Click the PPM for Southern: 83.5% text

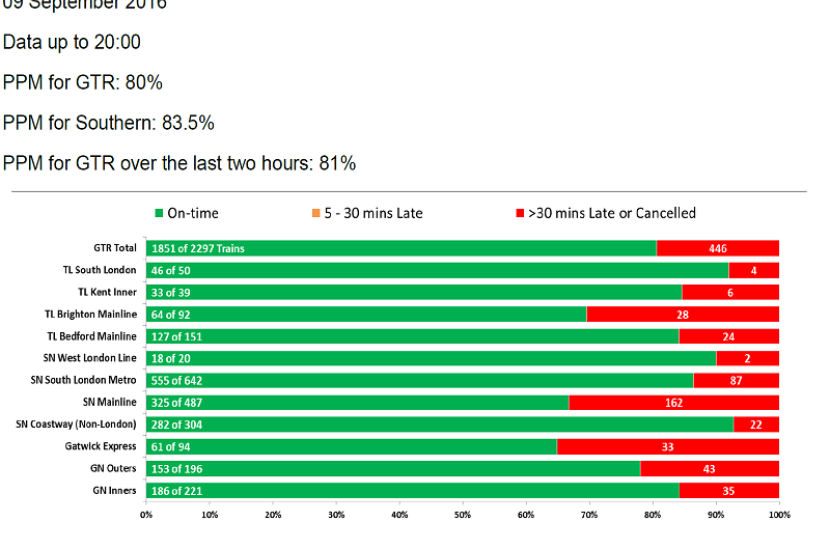pos(108,123)
